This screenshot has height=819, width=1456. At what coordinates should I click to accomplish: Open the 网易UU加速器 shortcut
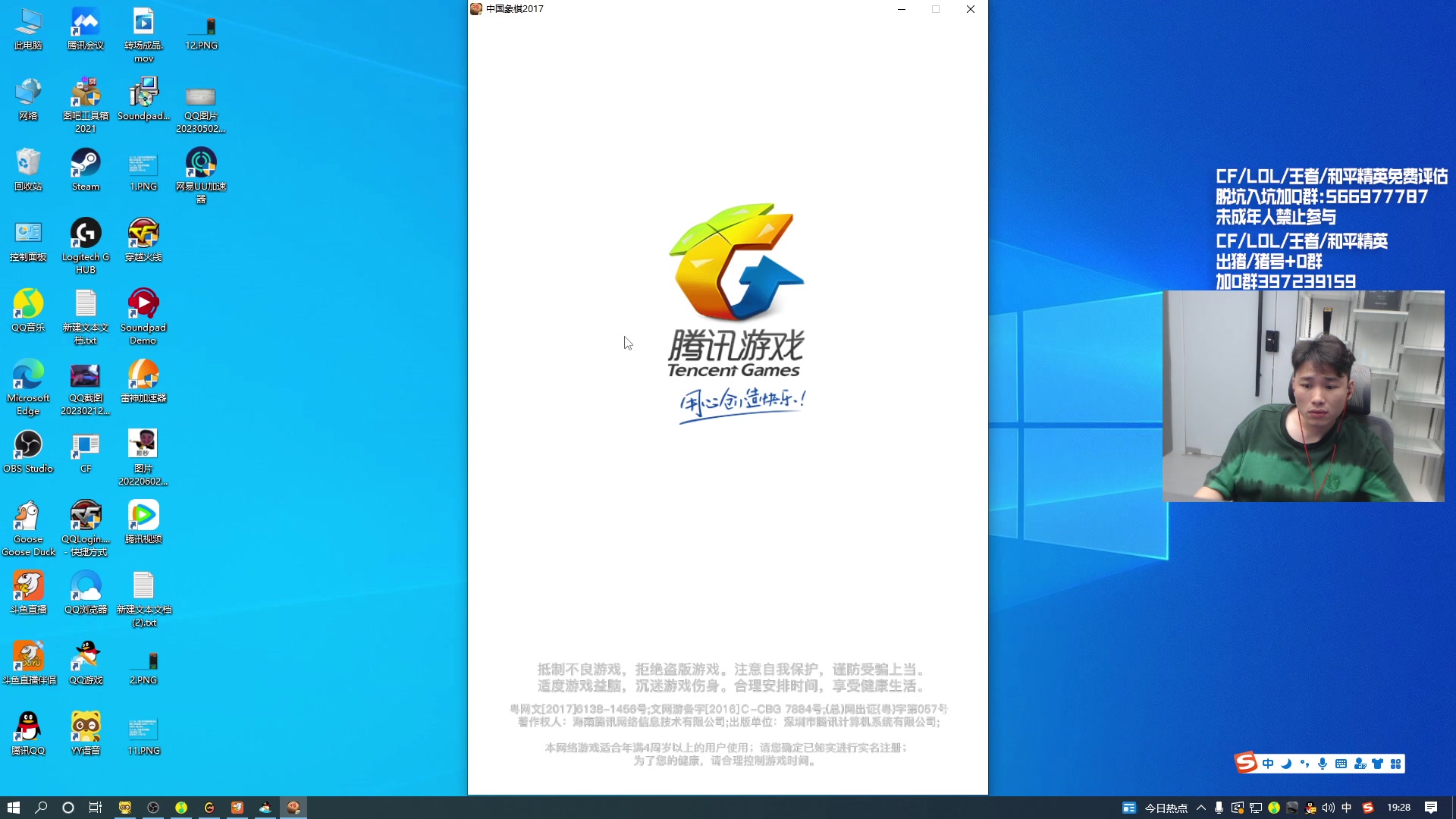pos(201,176)
